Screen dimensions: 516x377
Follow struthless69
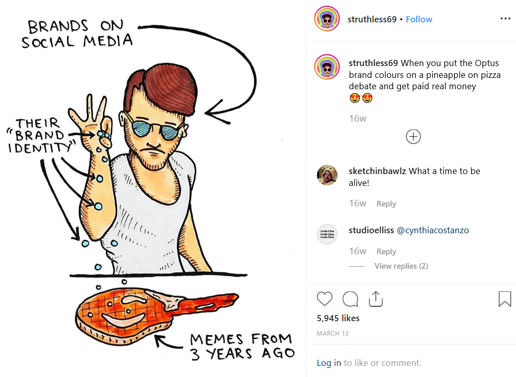click(419, 19)
